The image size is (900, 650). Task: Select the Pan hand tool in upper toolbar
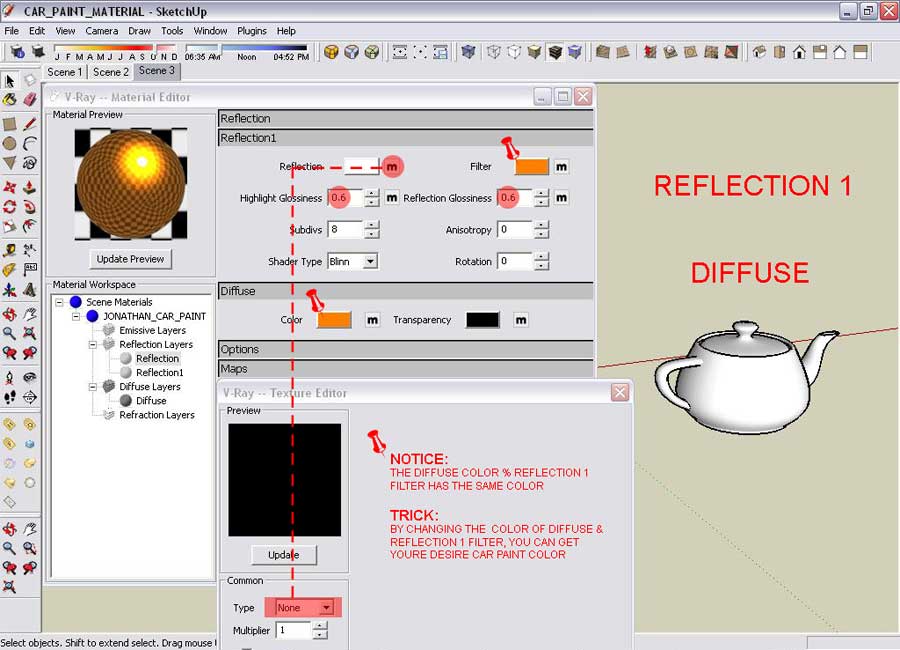point(30,314)
